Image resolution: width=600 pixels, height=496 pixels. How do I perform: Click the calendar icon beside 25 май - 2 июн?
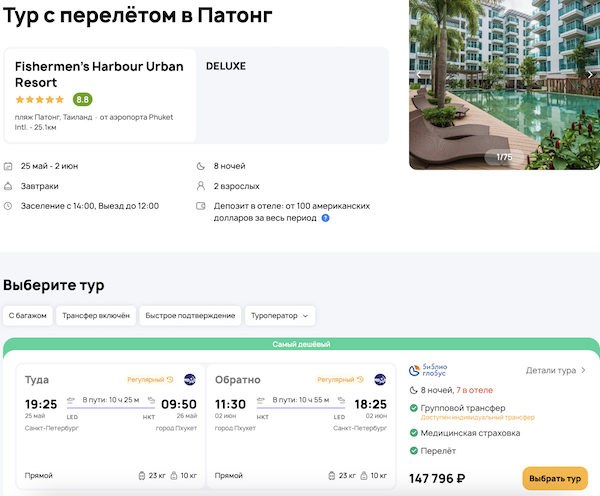point(9,166)
